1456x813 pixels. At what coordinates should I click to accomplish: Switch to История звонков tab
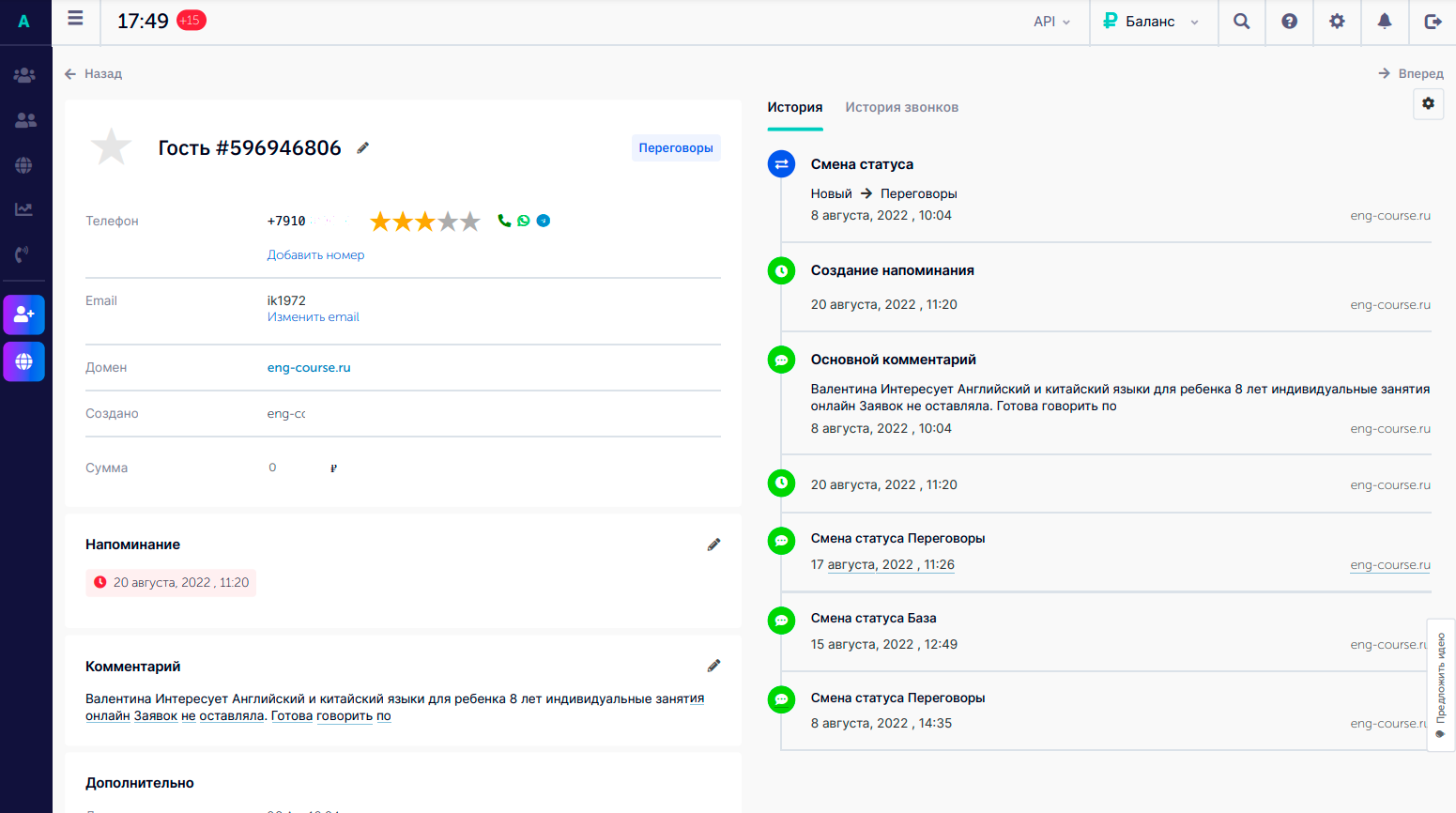(x=901, y=107)
